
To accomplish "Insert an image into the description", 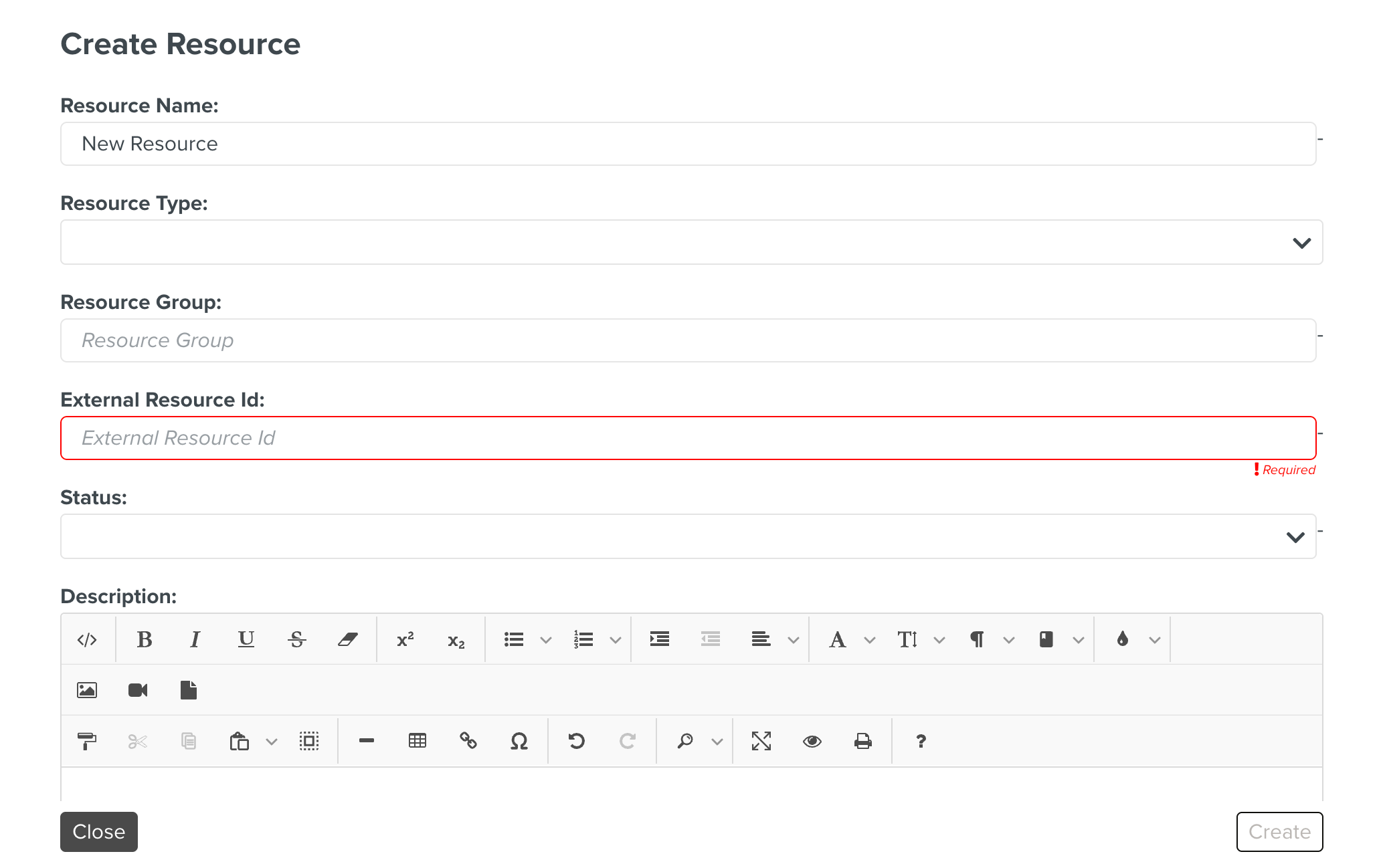I will (87, 690).
